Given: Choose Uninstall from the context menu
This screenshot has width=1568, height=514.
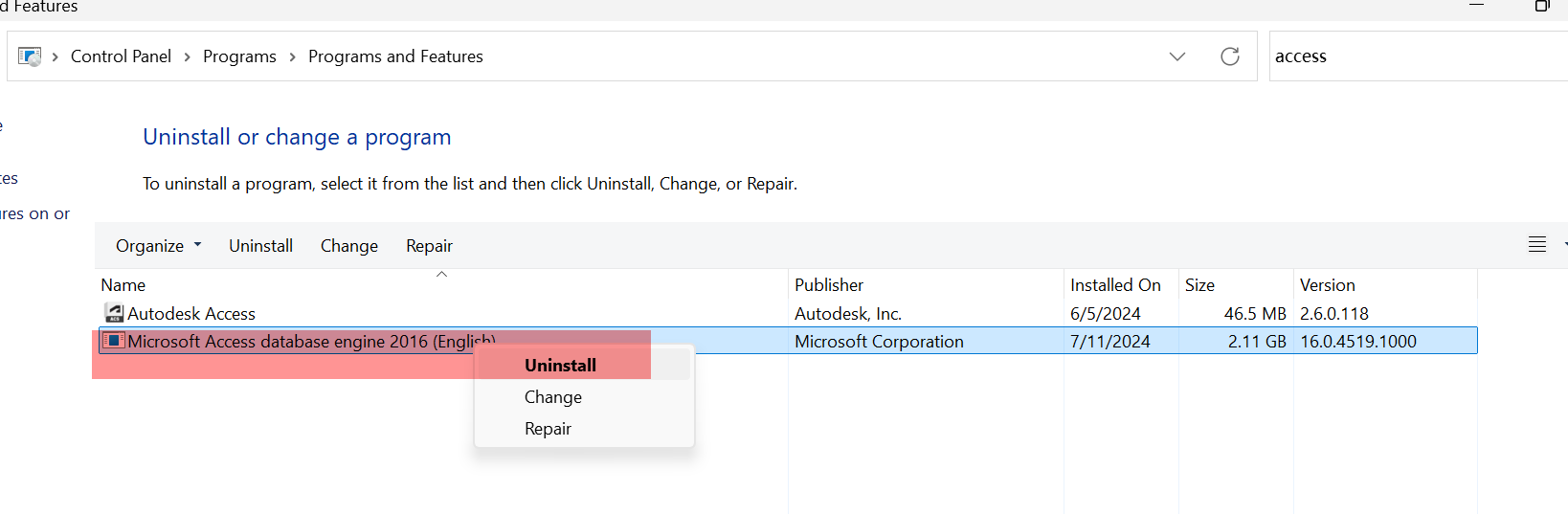Looking at the screenshot, I should 560,365.
